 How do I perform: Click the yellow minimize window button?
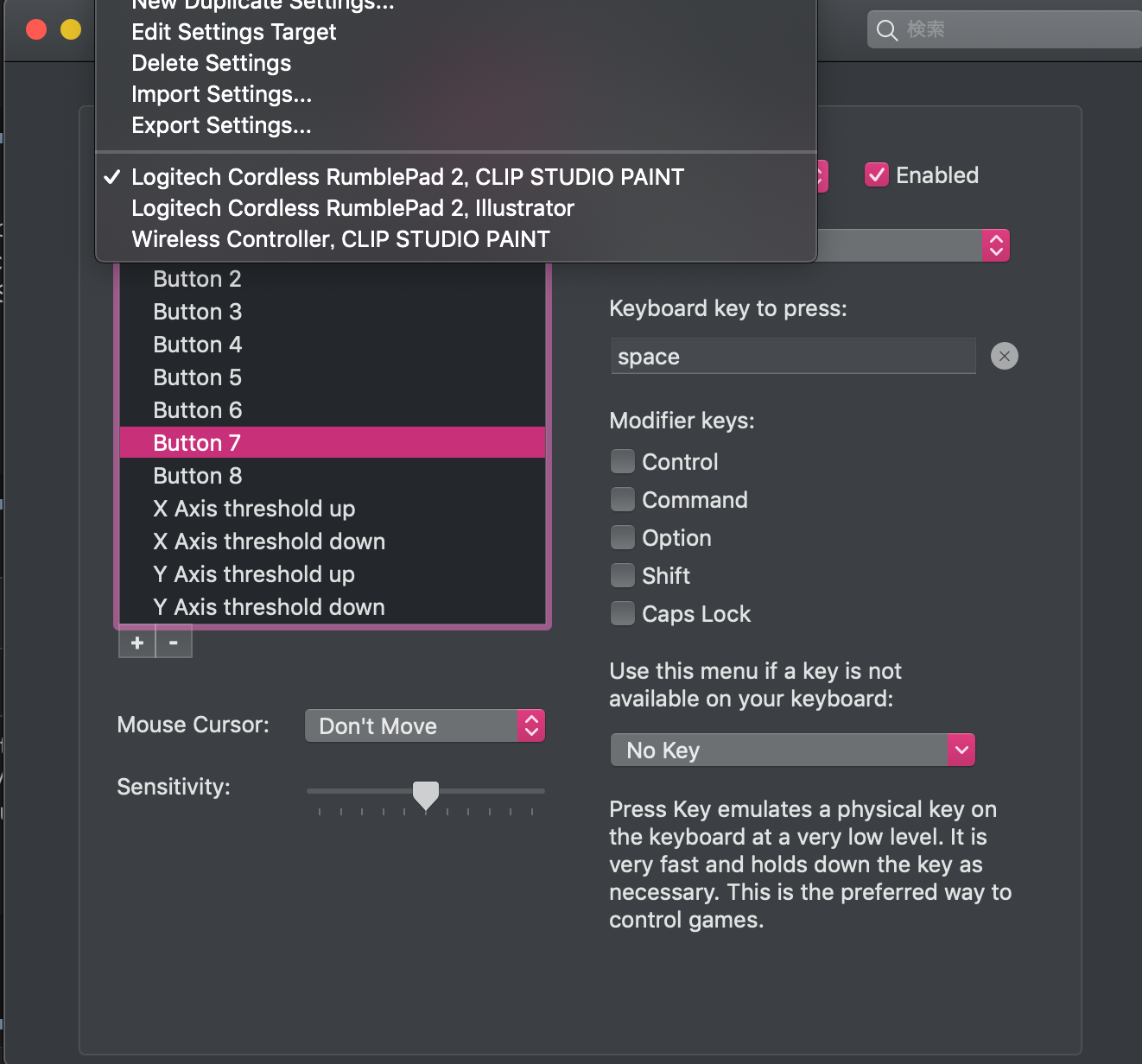tap(71, 29)
